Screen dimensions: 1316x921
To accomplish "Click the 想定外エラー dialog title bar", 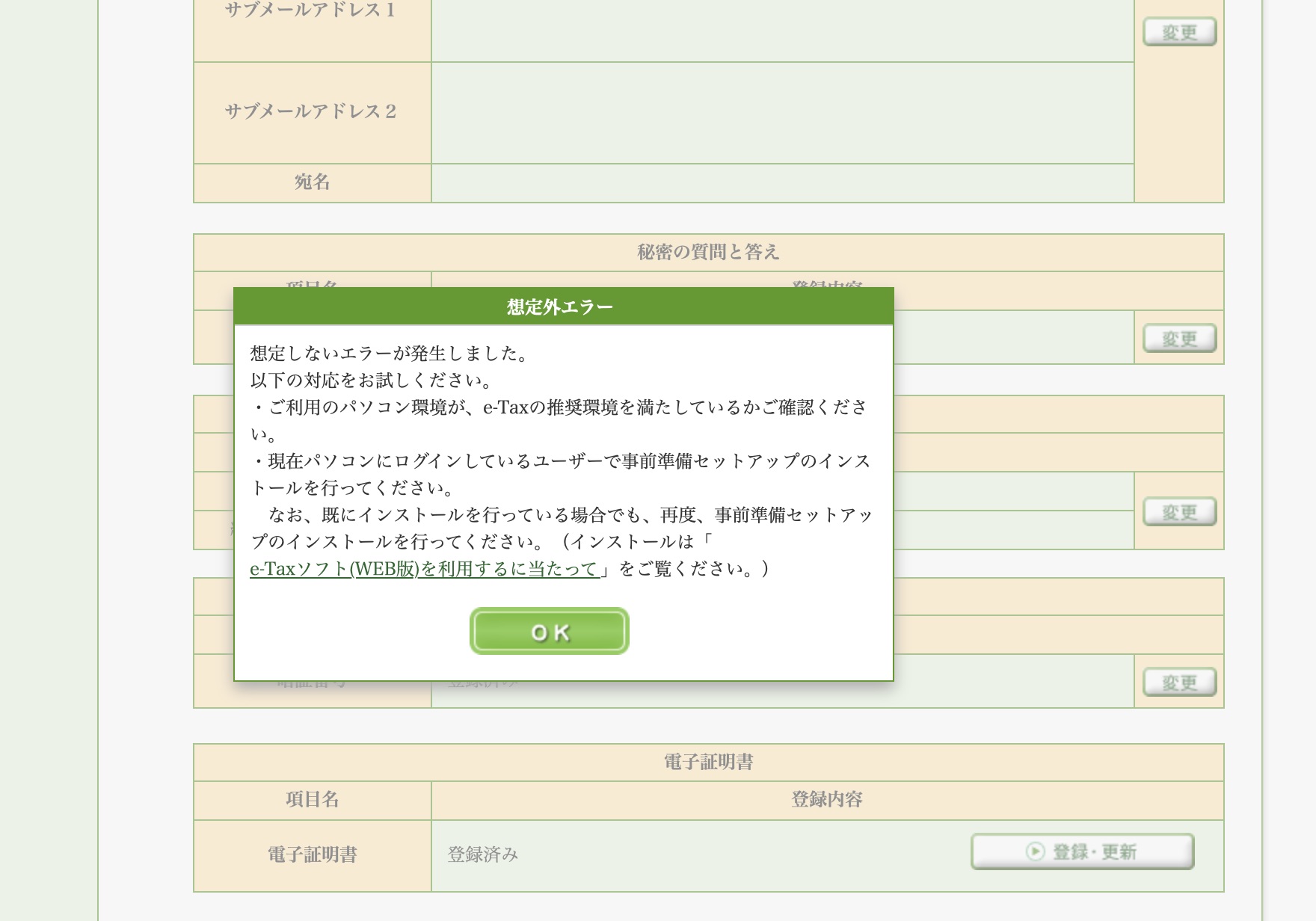I will pyautogui.click(x=562, y=307).
